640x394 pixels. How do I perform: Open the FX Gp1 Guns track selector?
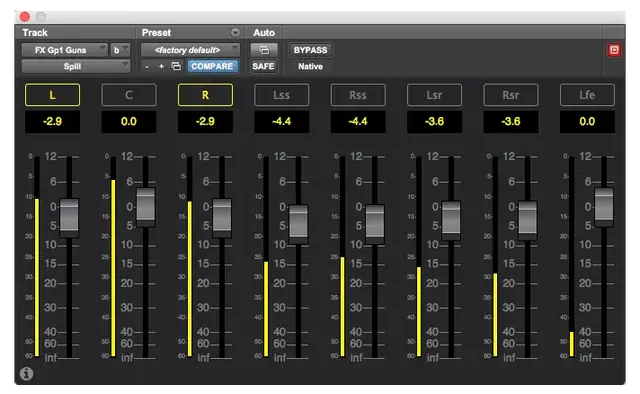click(64, 50)
